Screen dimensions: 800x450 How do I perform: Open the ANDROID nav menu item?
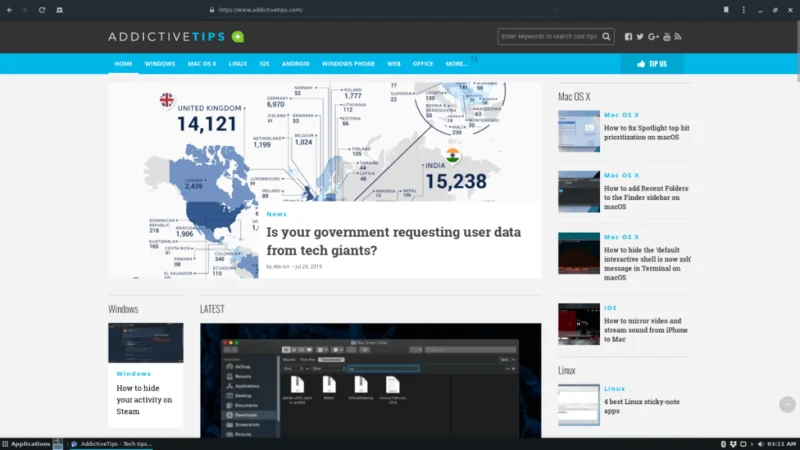coord(295,64)
